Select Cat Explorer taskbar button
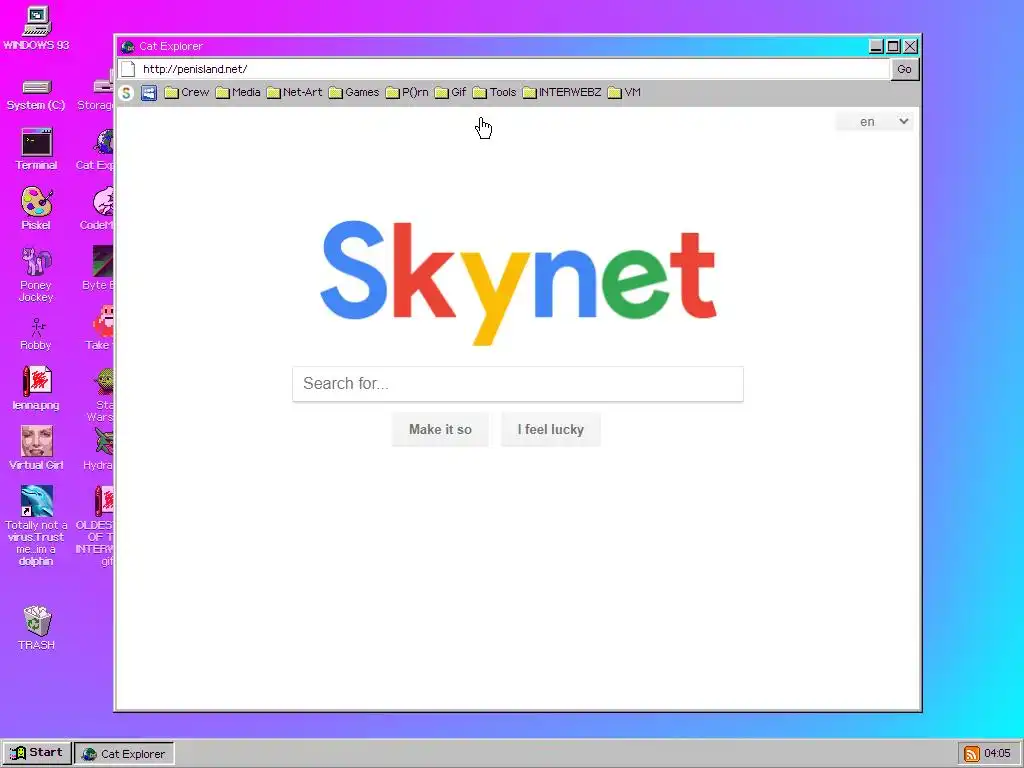The width and height of the screenshot is (1024, 768). [x=124, y=754]
